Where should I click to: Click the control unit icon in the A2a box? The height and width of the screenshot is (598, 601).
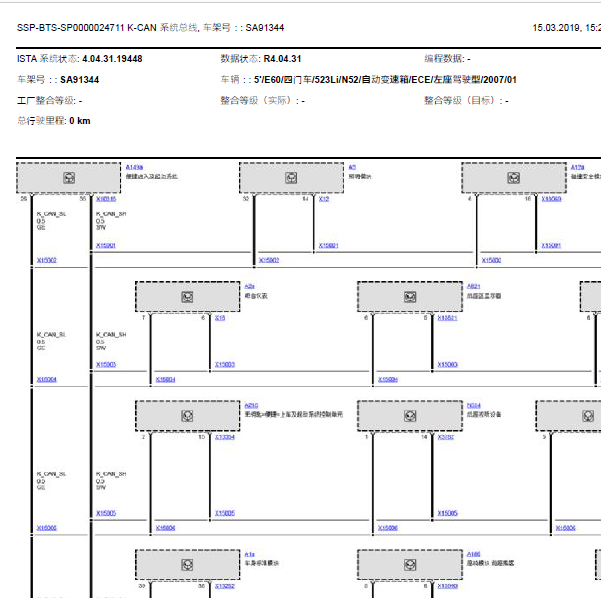(187, 297)
